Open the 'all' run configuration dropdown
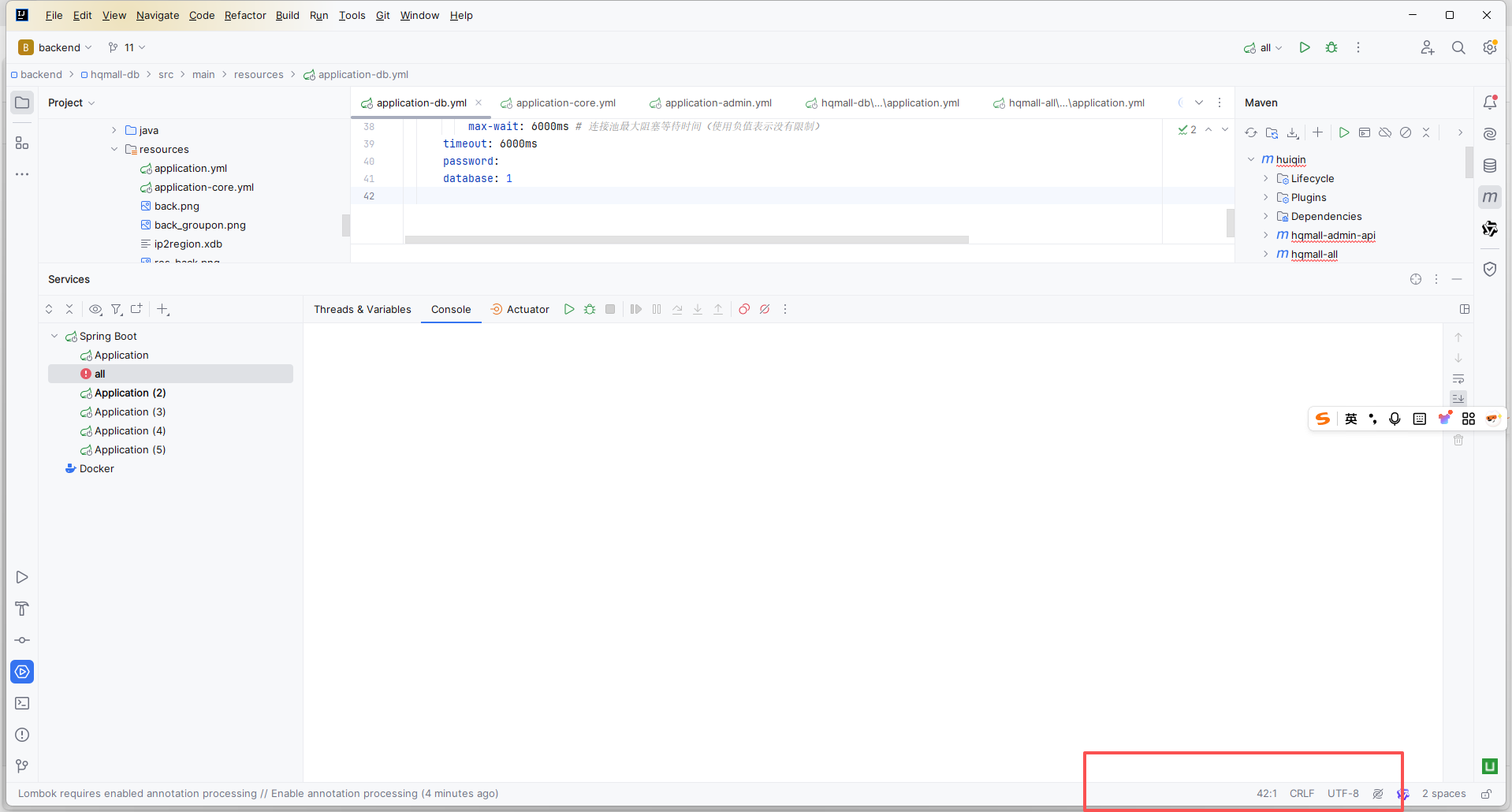Viewport: 1512px width, 812px height. [1262, 47]
